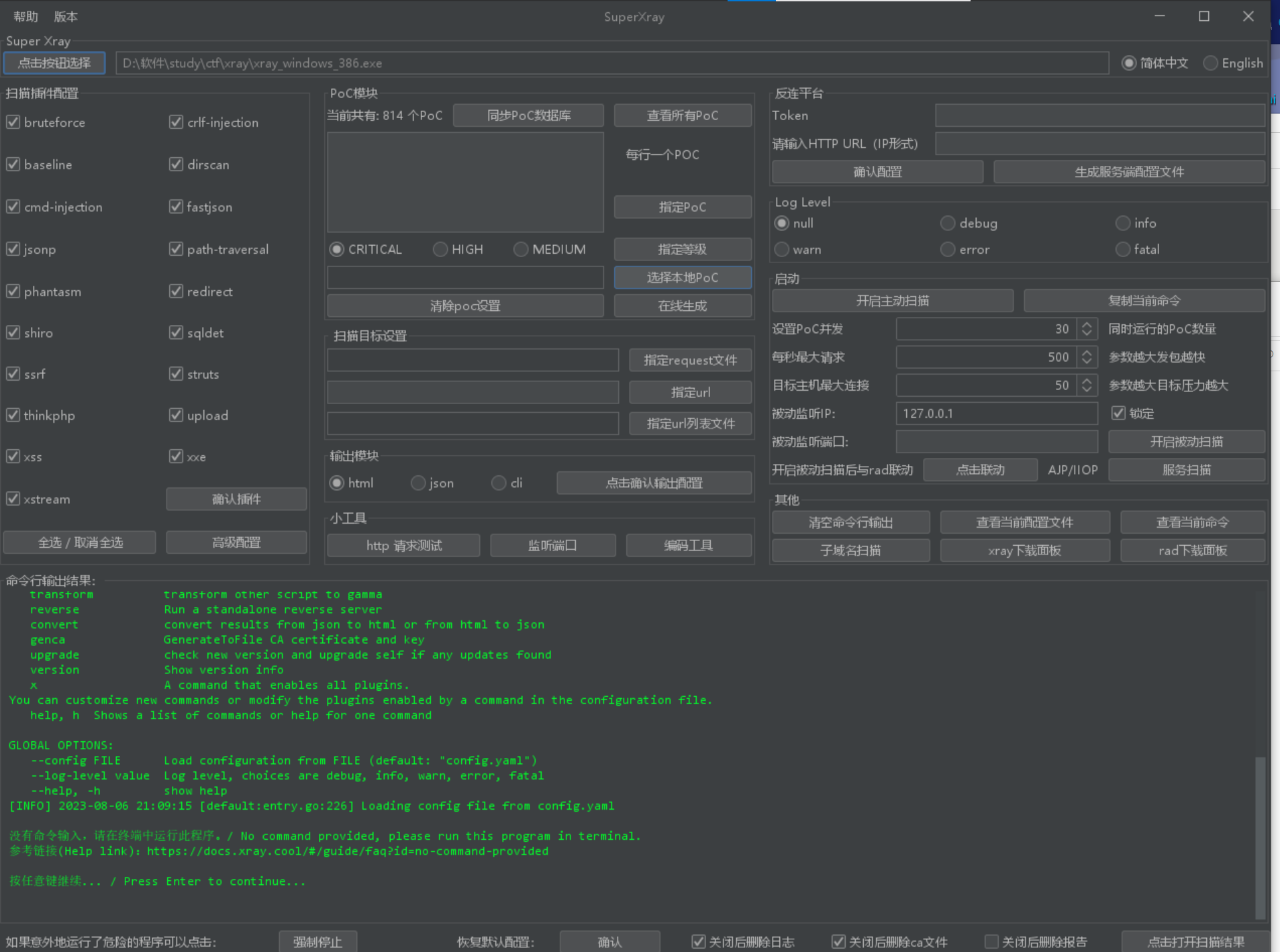Focus the Token input field
Screen dimensions: 1280x952
coord(1099,115)
